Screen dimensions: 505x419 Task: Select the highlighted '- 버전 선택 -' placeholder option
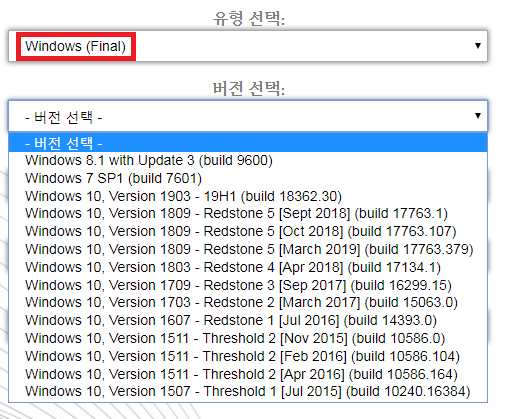click(248, 143)
